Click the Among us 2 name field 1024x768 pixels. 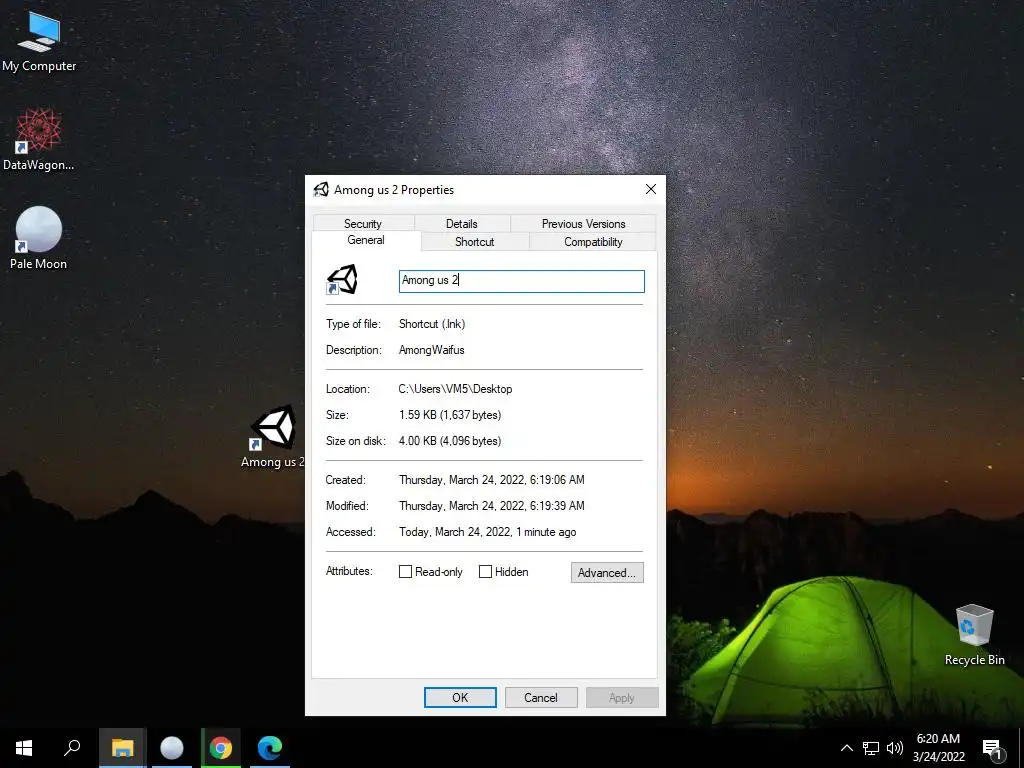[x=521, y=281]
